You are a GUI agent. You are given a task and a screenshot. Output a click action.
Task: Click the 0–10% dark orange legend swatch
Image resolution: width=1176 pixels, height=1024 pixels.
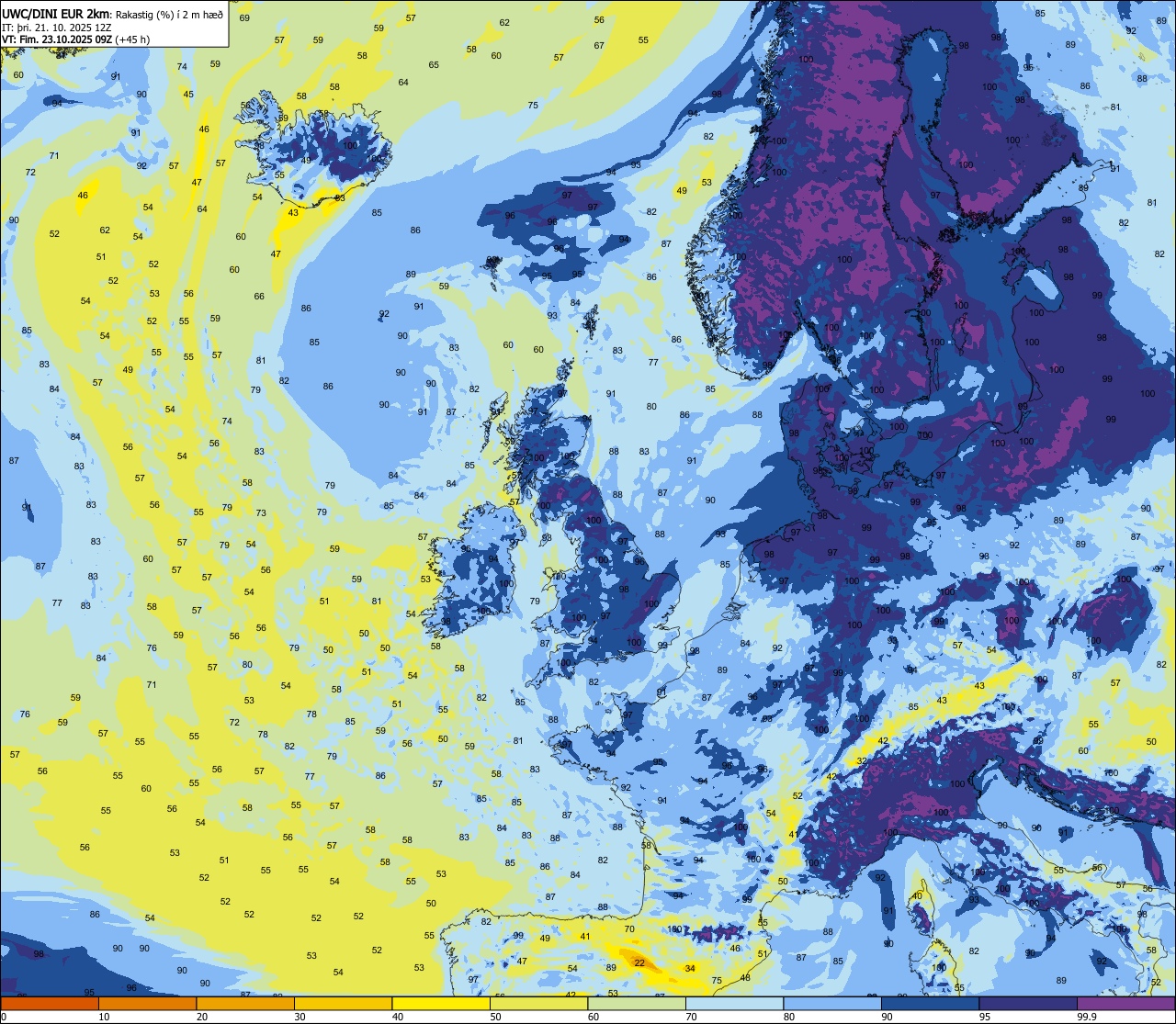click(x=50, y=1004)
